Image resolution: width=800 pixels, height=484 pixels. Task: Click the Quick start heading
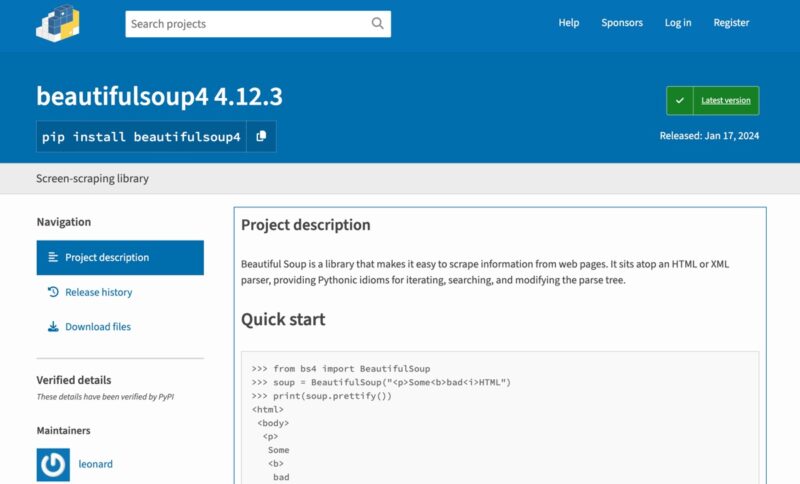click(283, 319)
